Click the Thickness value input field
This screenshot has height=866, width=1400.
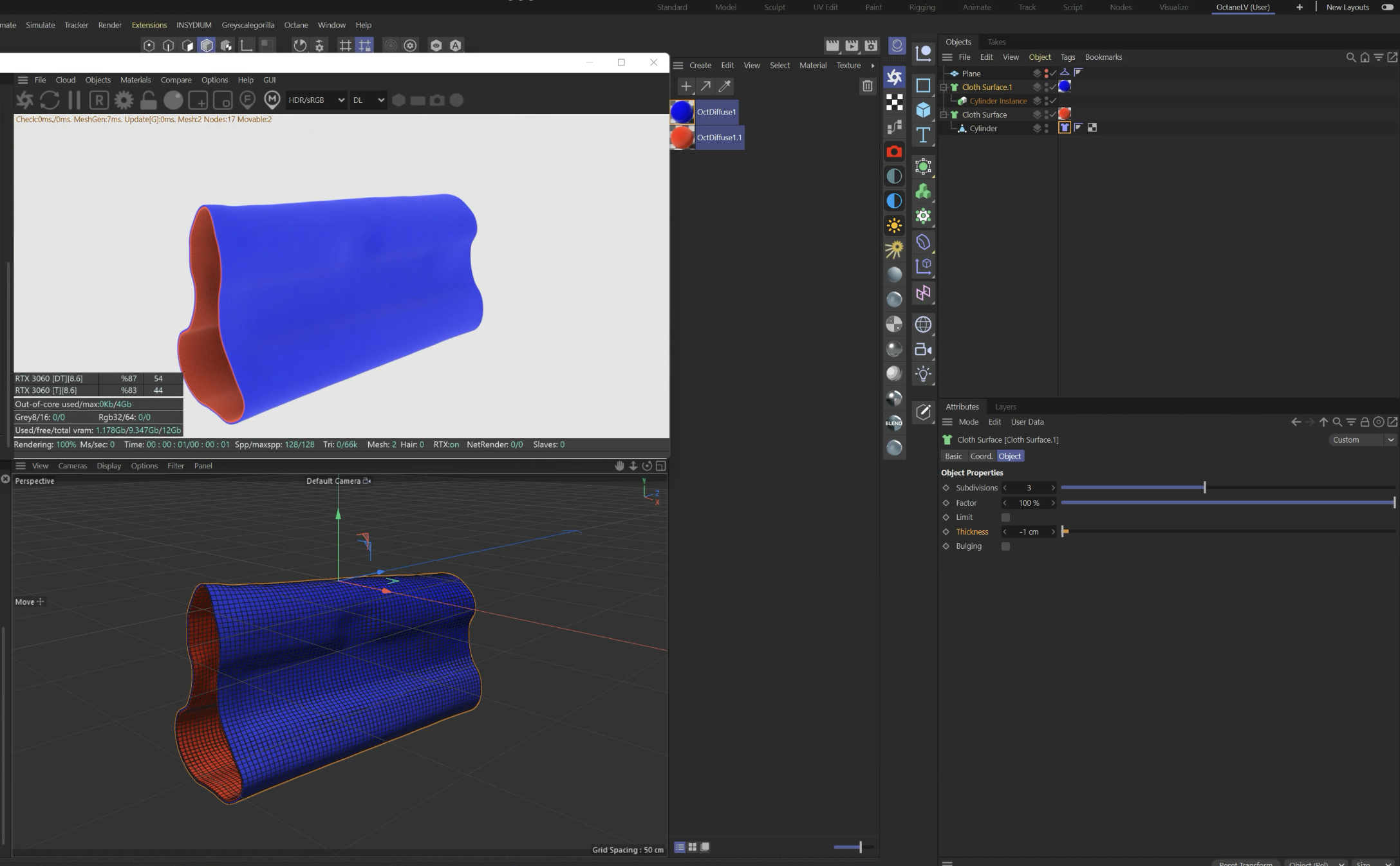(x=1029, y=532)
